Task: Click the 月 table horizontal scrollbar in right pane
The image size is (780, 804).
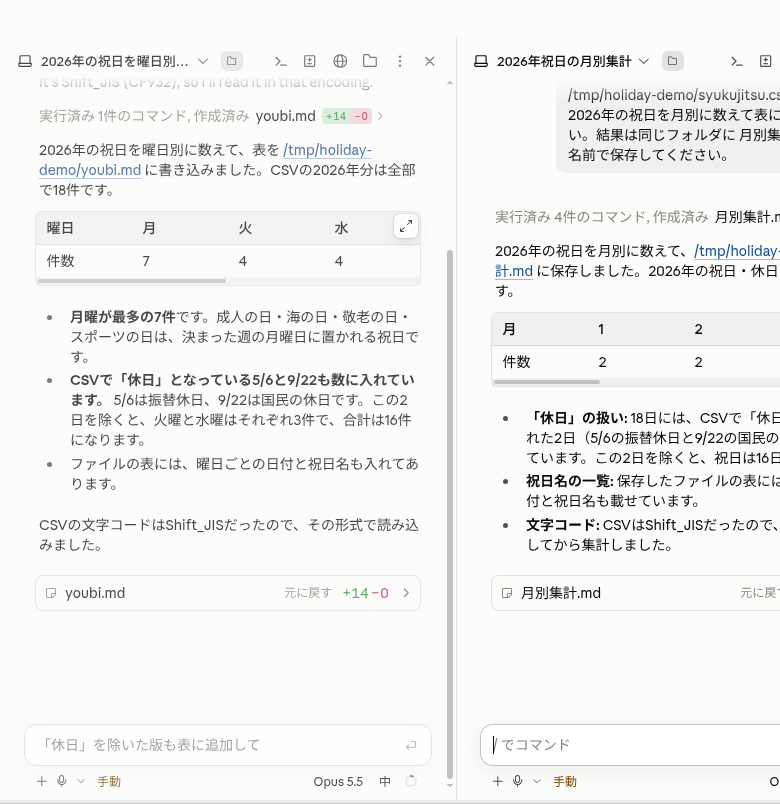Action: (x=547, y=382)
